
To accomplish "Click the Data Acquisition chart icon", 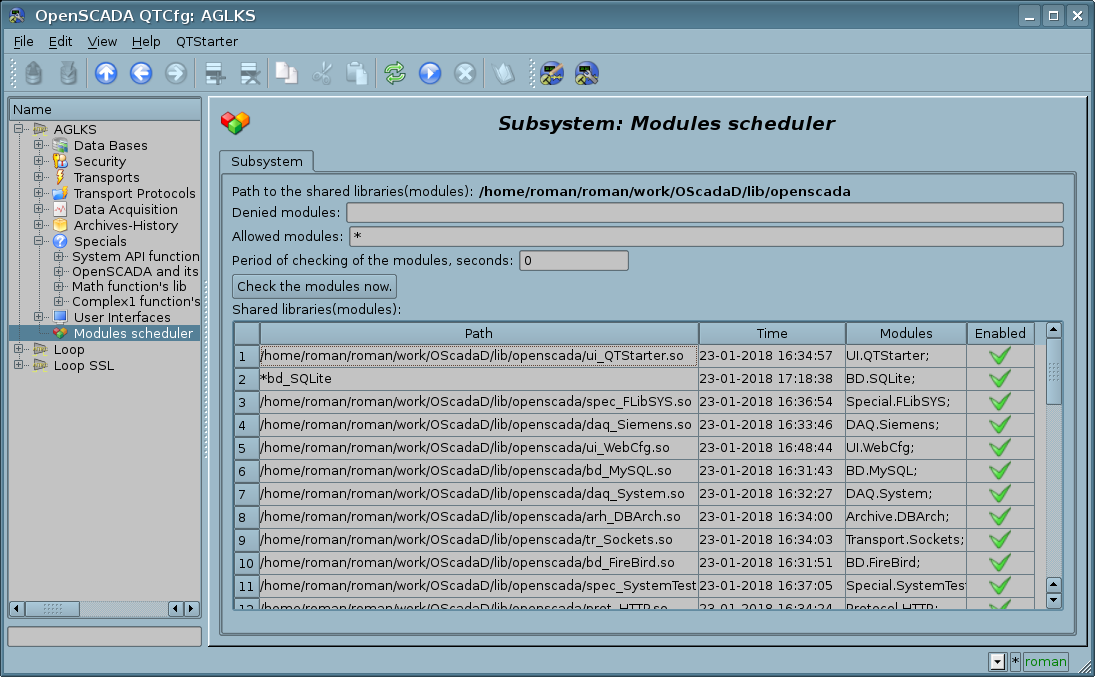I will click(61, 210).
